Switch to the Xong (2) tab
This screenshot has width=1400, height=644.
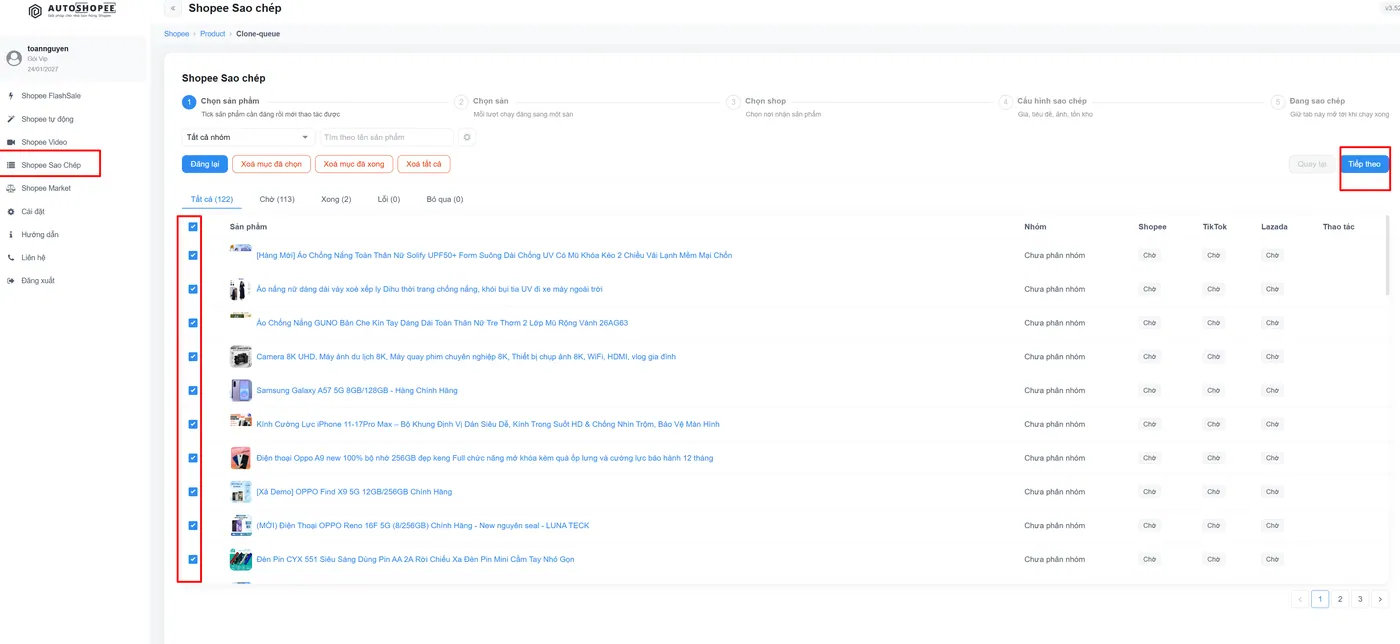(x=336, y=199)
